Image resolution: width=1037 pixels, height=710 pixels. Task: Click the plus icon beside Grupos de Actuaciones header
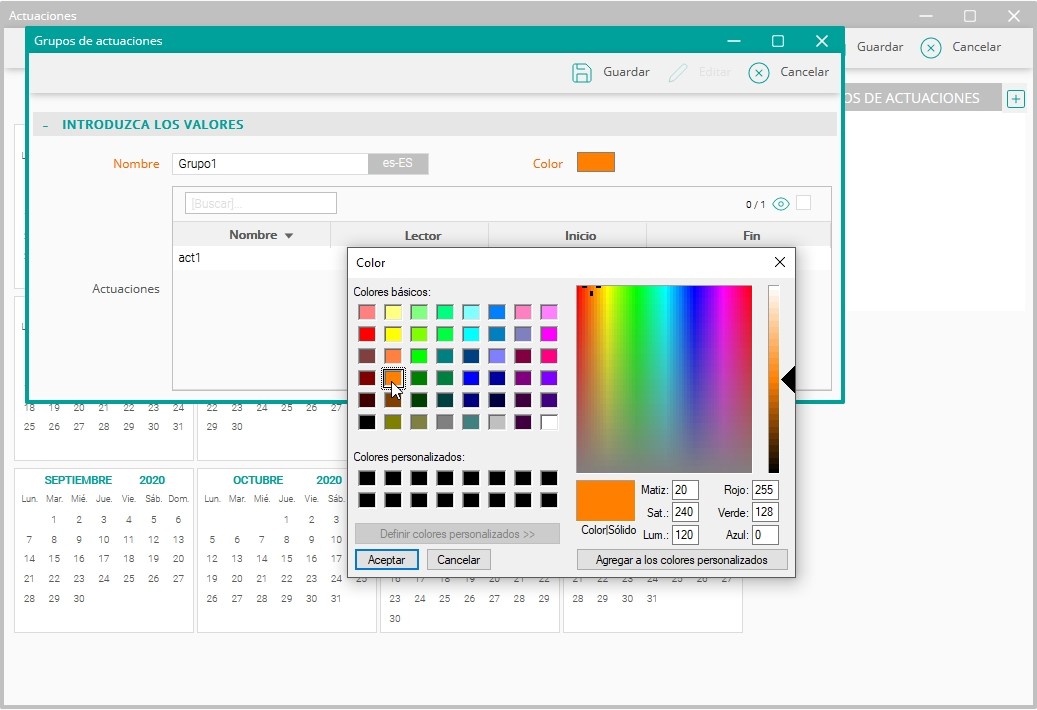click(1015, 99)
